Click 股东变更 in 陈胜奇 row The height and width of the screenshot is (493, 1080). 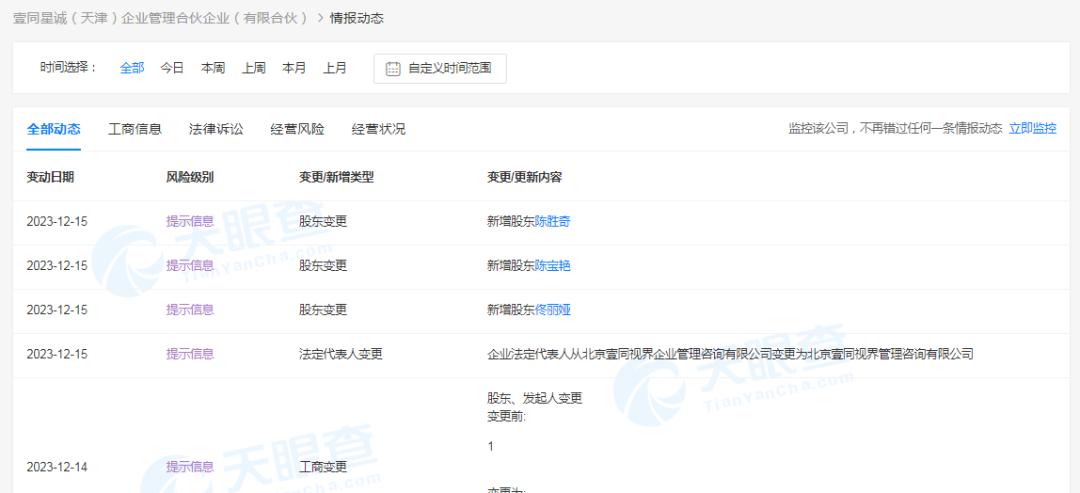click(323, 222)
